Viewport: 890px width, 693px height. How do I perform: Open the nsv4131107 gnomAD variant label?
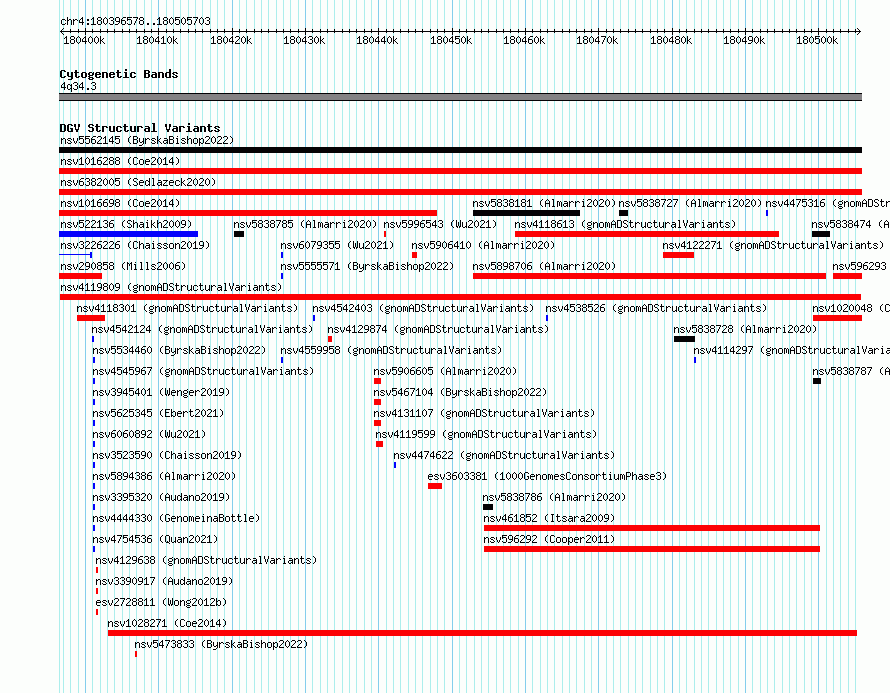pyautogui.click(x=484, y=413)
